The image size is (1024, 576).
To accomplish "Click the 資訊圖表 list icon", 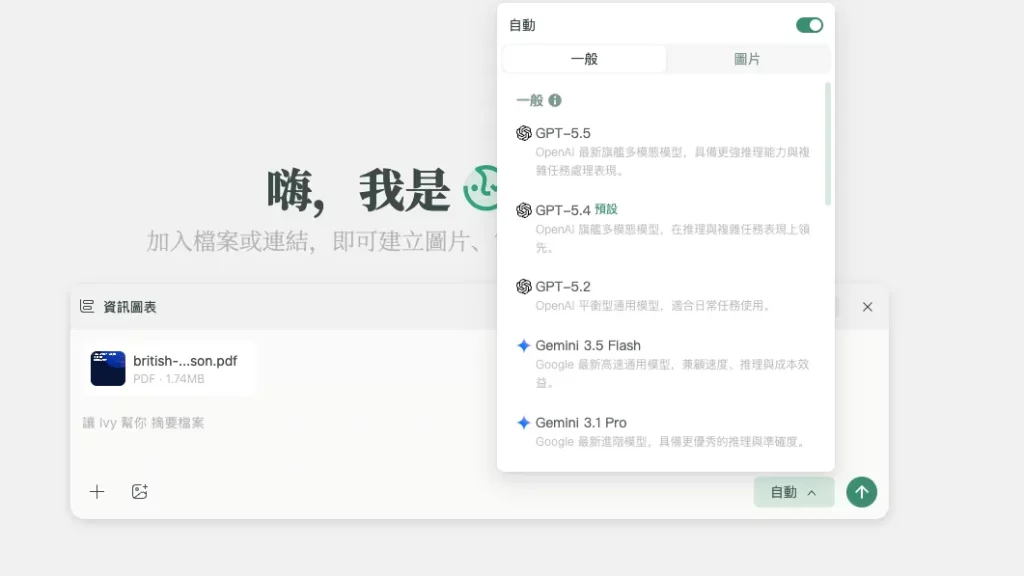I will click(87, 306).
